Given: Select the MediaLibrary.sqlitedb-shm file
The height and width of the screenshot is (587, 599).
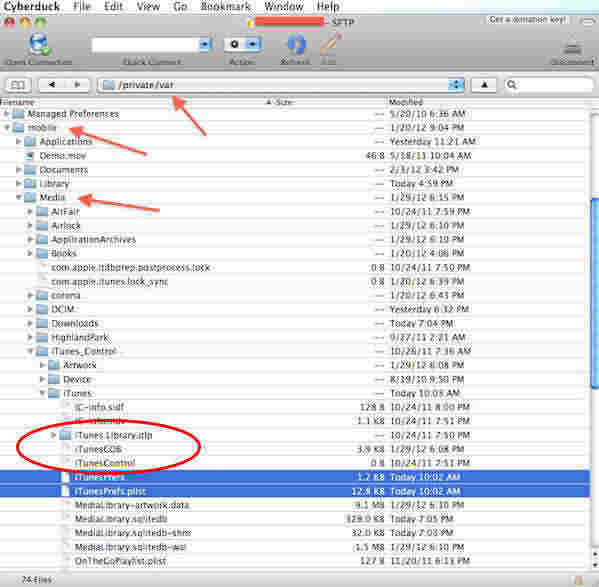Looking at the screenshot, I should pos(133,533).
